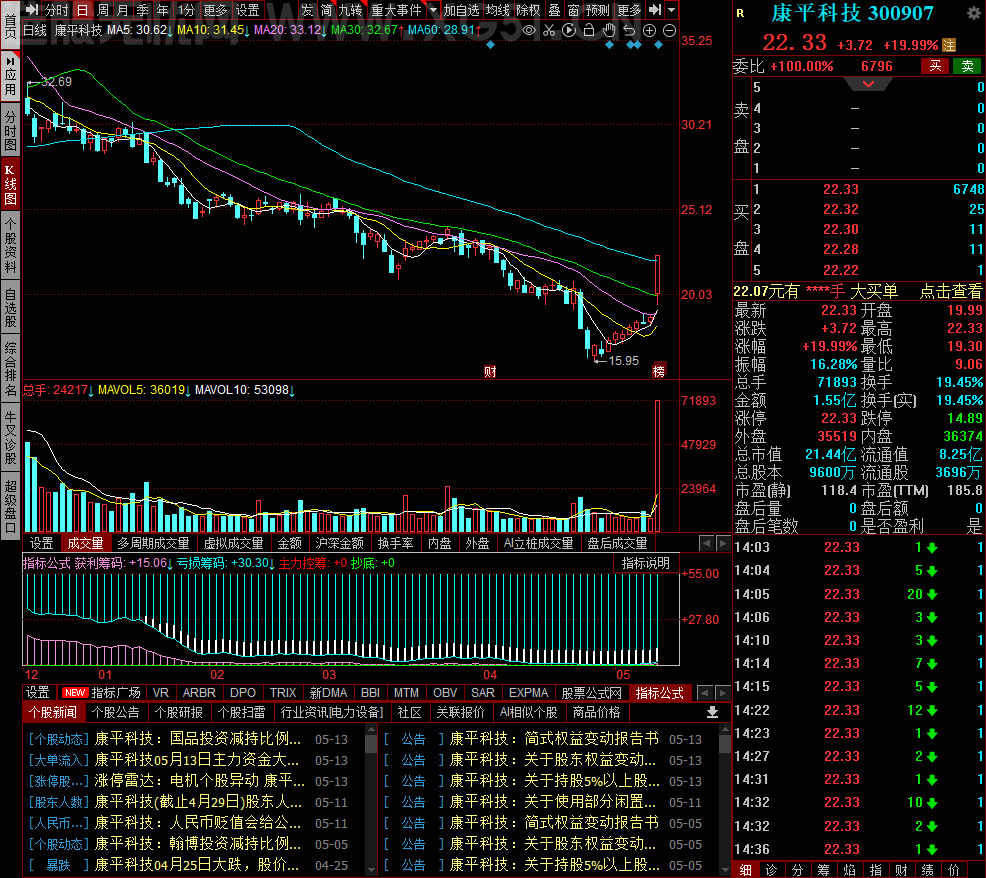
Task: Open 牛叉诊股 in the left sidebar
Action: point(10,438)
